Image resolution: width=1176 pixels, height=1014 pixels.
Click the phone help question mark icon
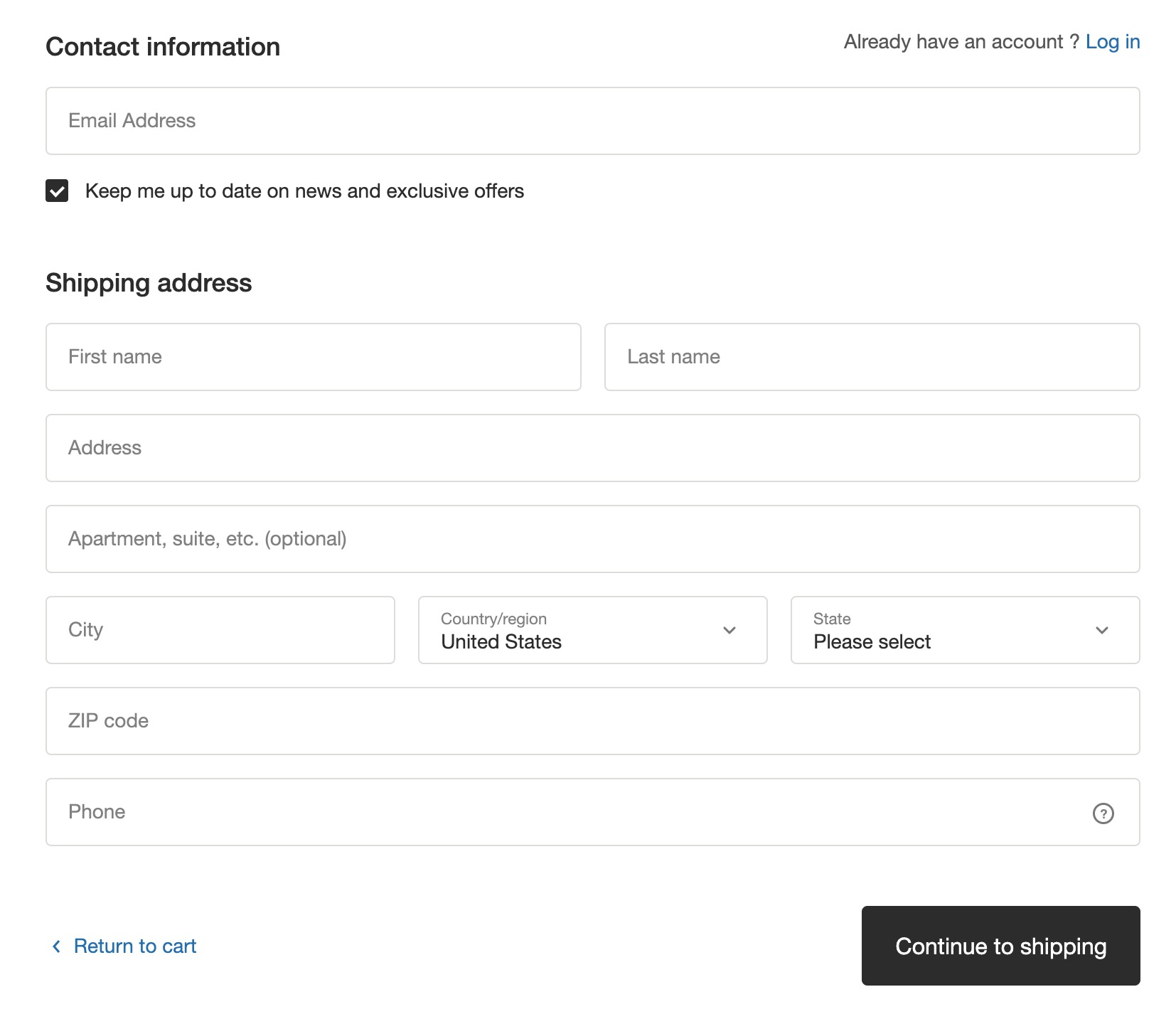(x=1103, y=813)
